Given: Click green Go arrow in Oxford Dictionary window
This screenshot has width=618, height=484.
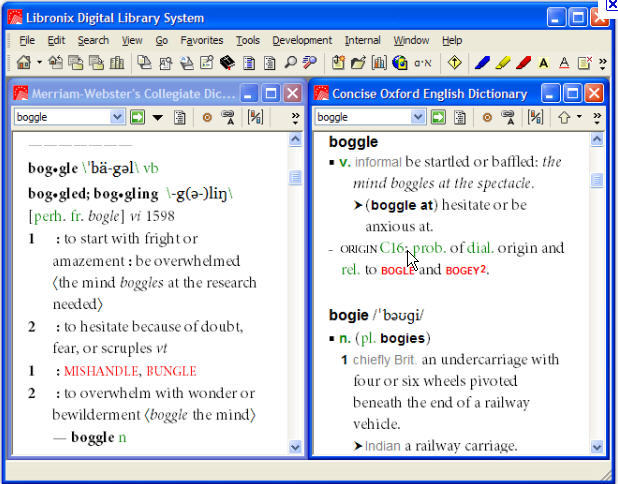Looking at the screenshot, I should pos(438,117).
